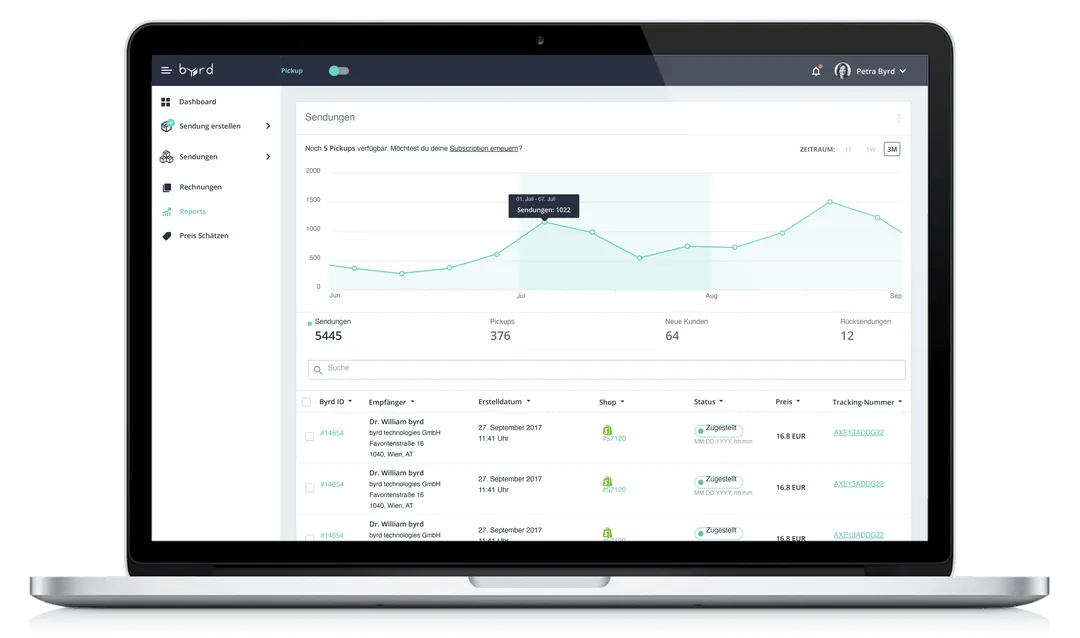Select the 3M time range option
Image resolution: width=1080 pixels, height=638 pixels.
click(x=892, y=149)
